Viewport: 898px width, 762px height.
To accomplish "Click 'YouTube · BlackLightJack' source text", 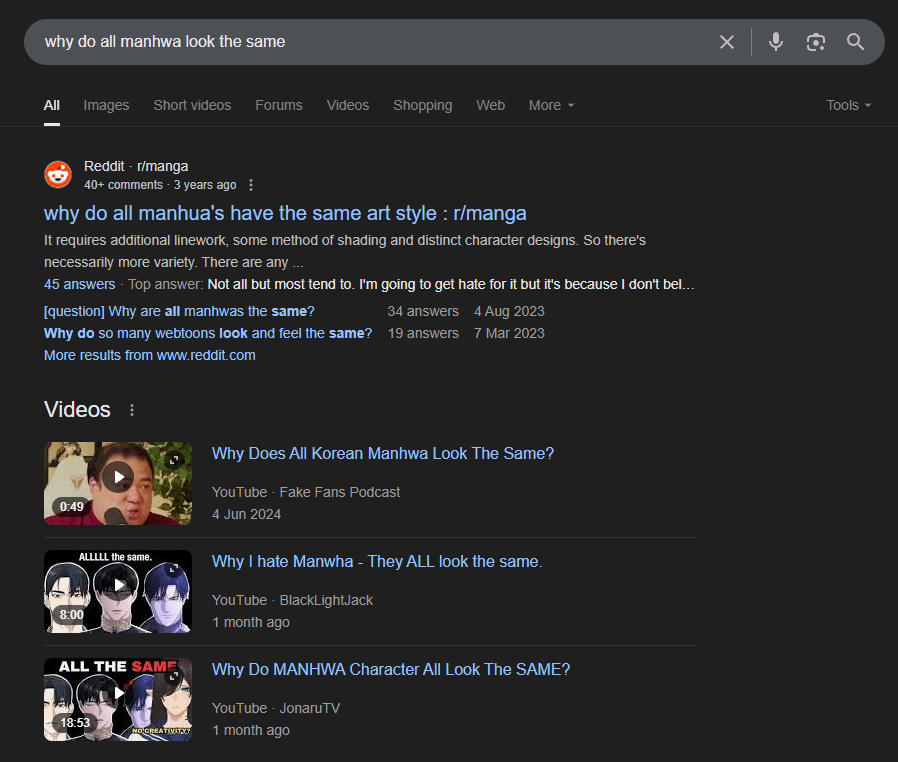I will pyautogui.click(x=292, y=601).
